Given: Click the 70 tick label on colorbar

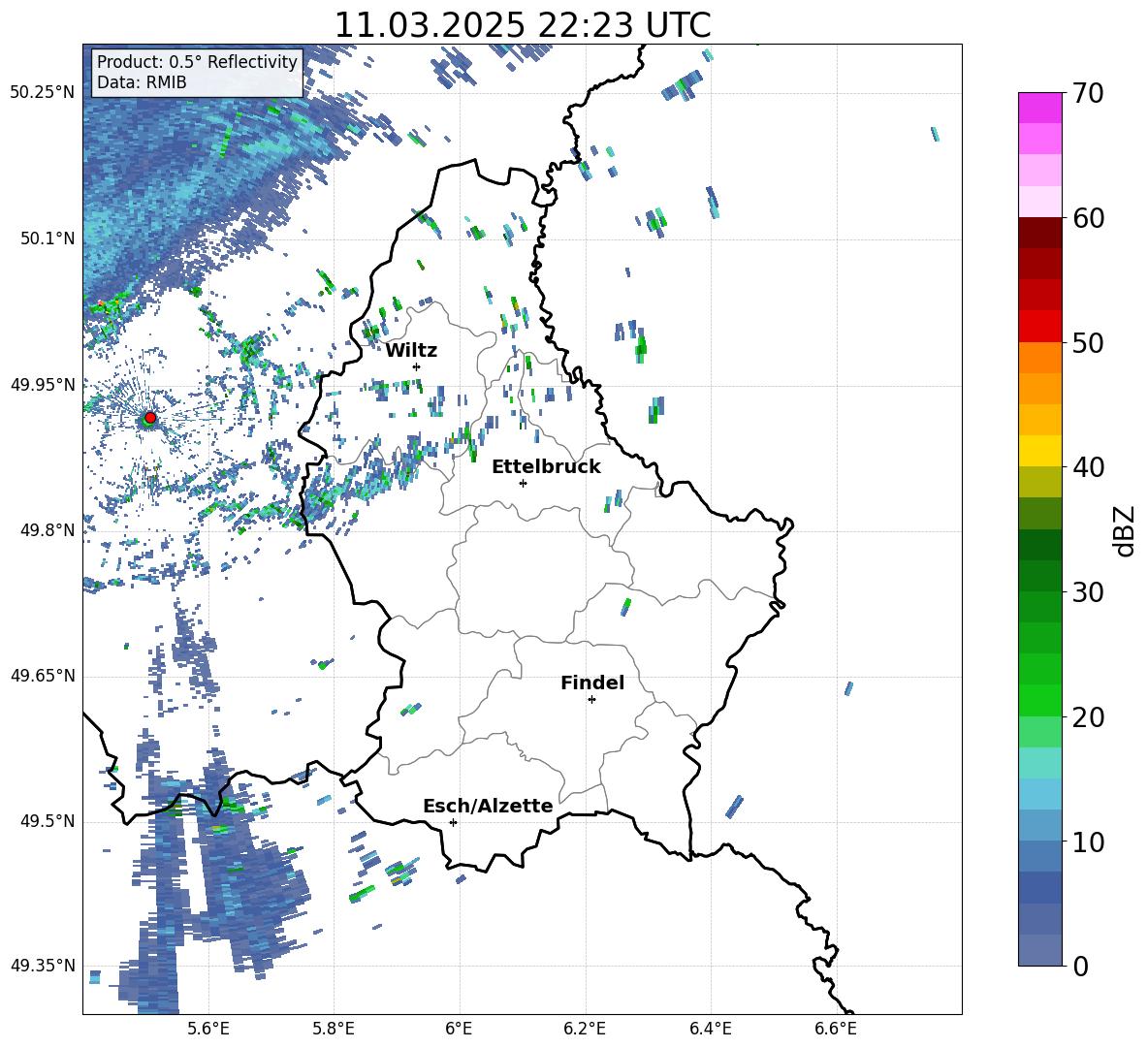Looking at the screenshot, I should pos(1087,94).
